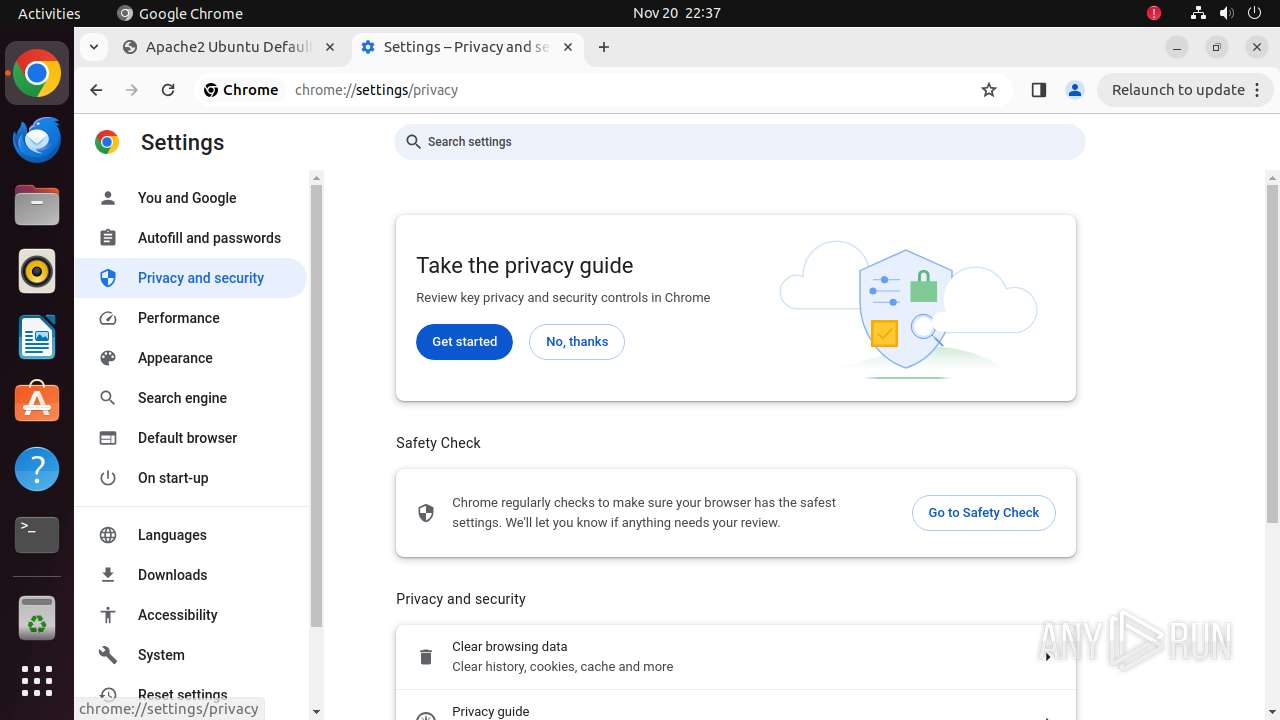Open the Activities overview
This screenshot has height=720, width=1280.
click(49, 13)
